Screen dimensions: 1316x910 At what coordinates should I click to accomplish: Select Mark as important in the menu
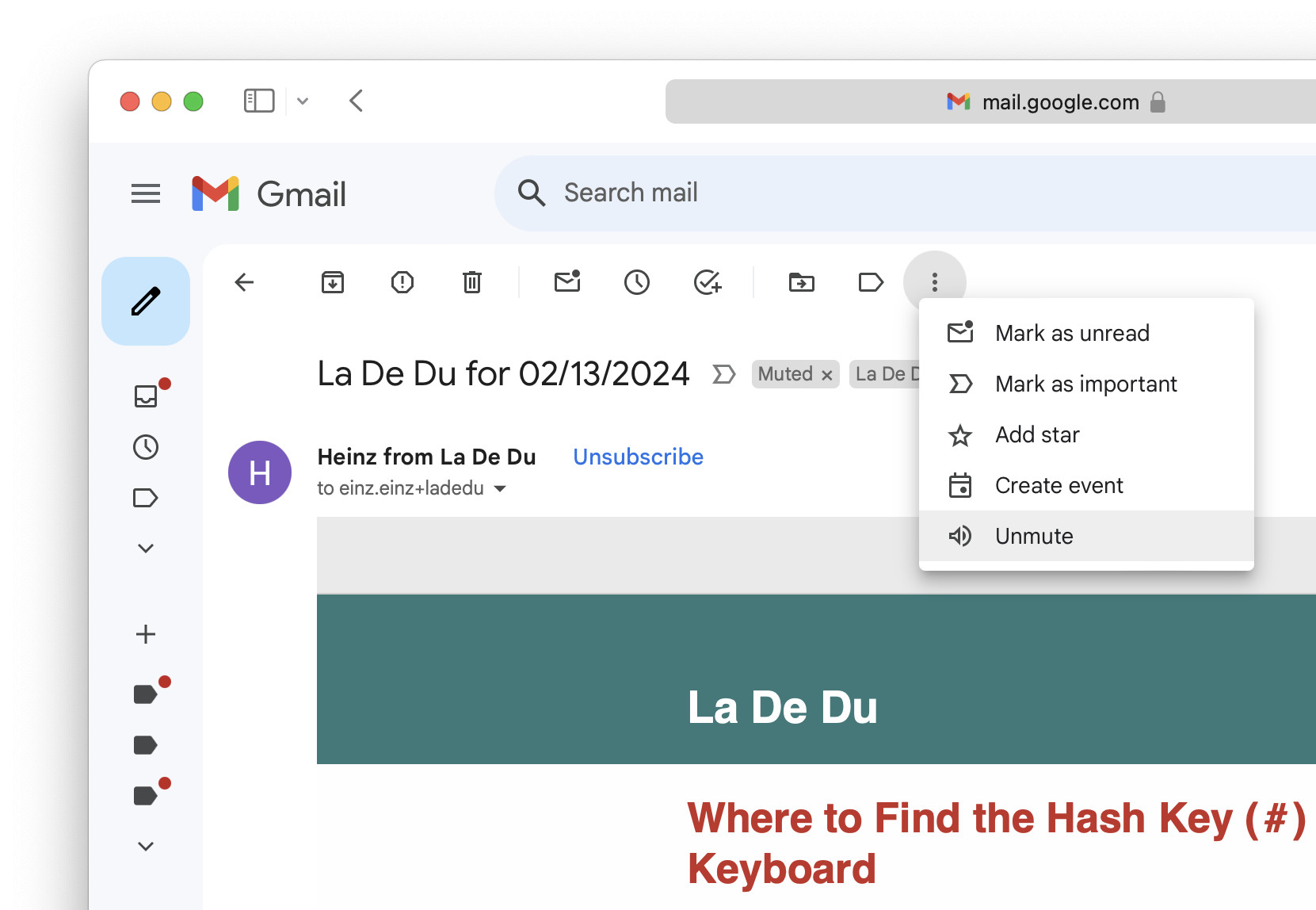click(1086, 384)
